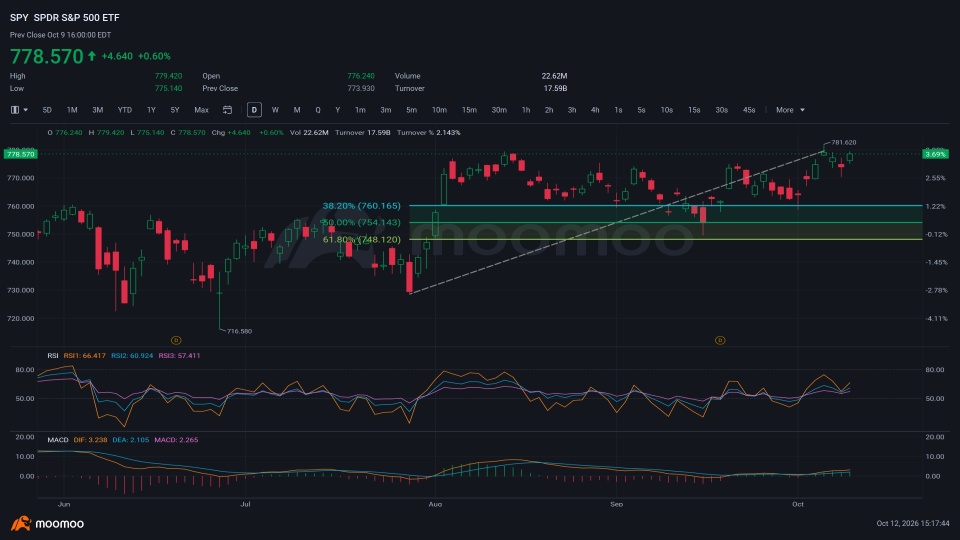Switch to 4h interval
This screenshot has width=960, height=540.
[595, 110]
